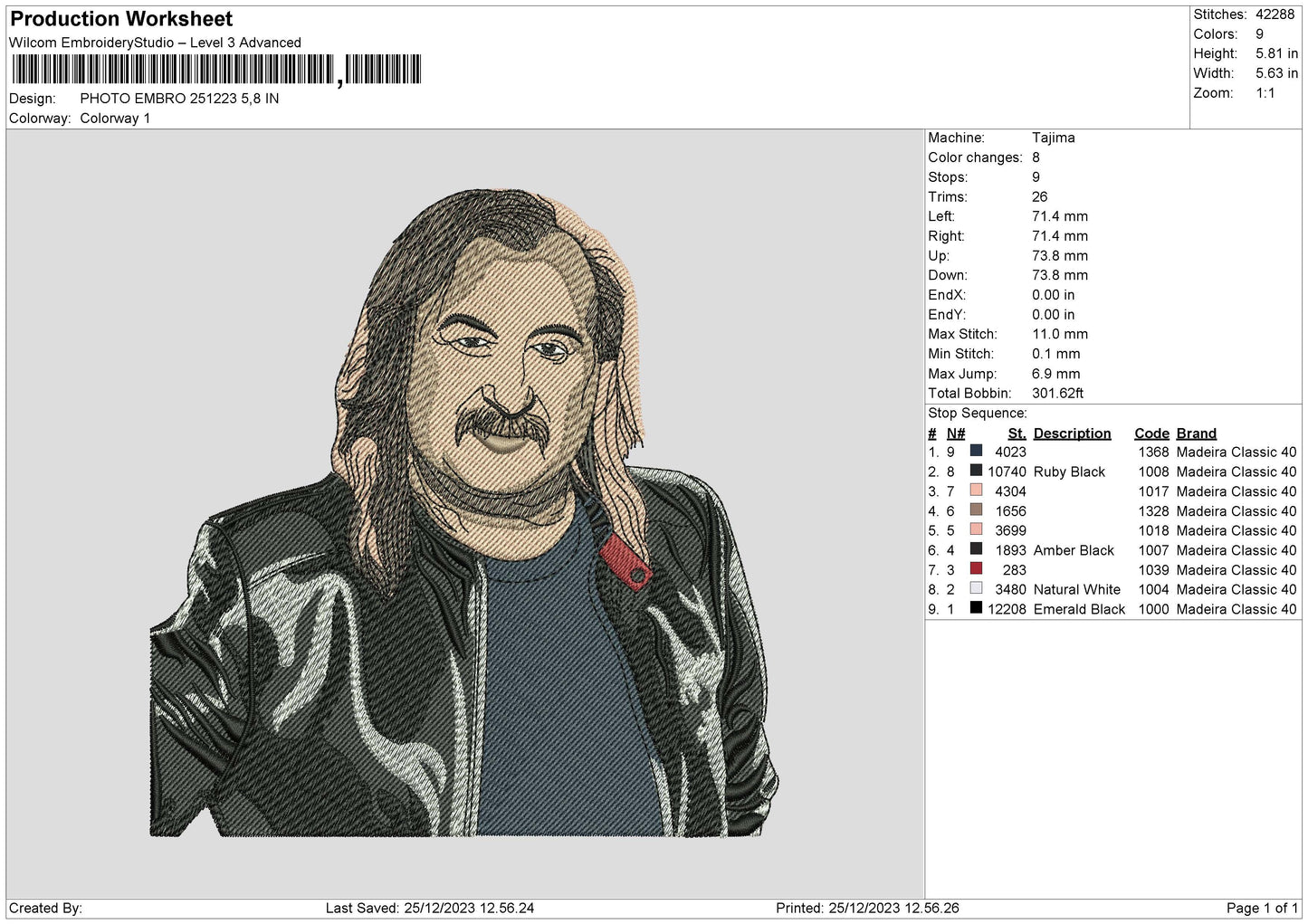Screen dimensions: 1308x924
Task: Click the pink swatch for code 1018
Action: [976, 529]
